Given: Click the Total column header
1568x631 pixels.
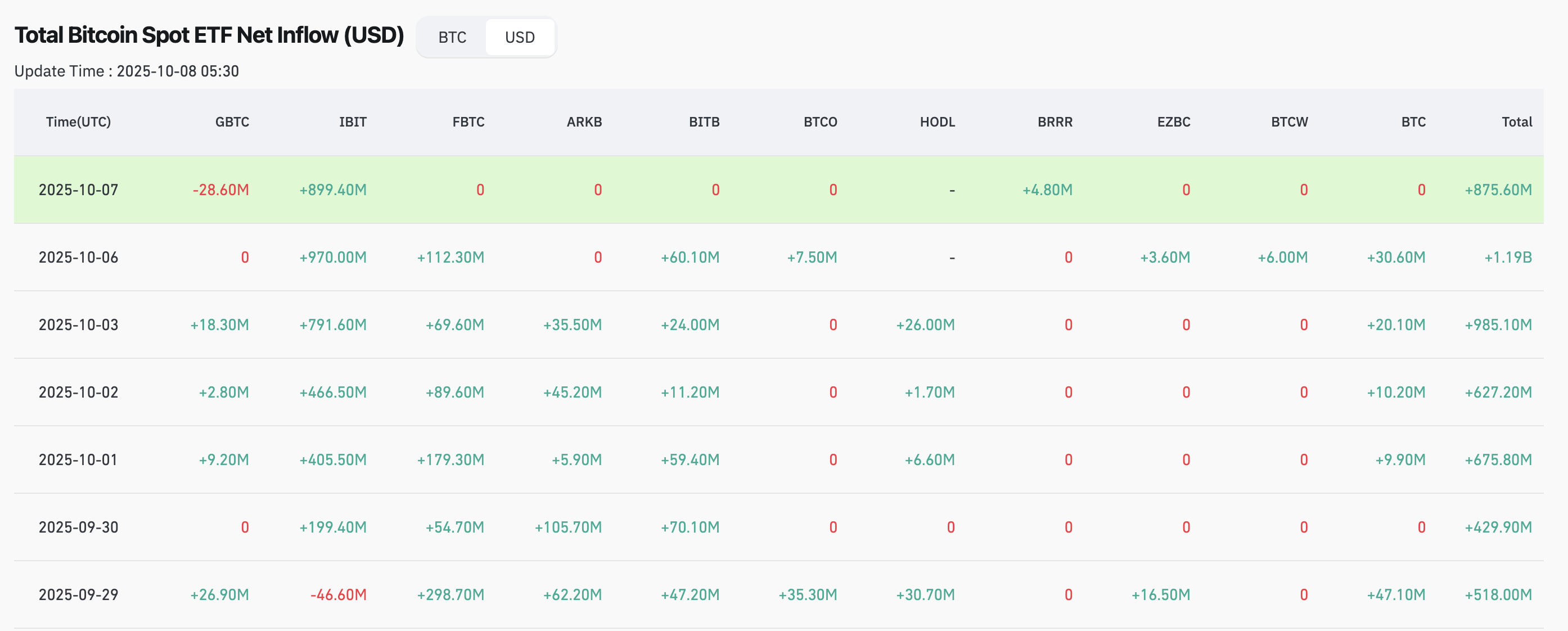Looking at the screenshot, I should click(1516, 121).
